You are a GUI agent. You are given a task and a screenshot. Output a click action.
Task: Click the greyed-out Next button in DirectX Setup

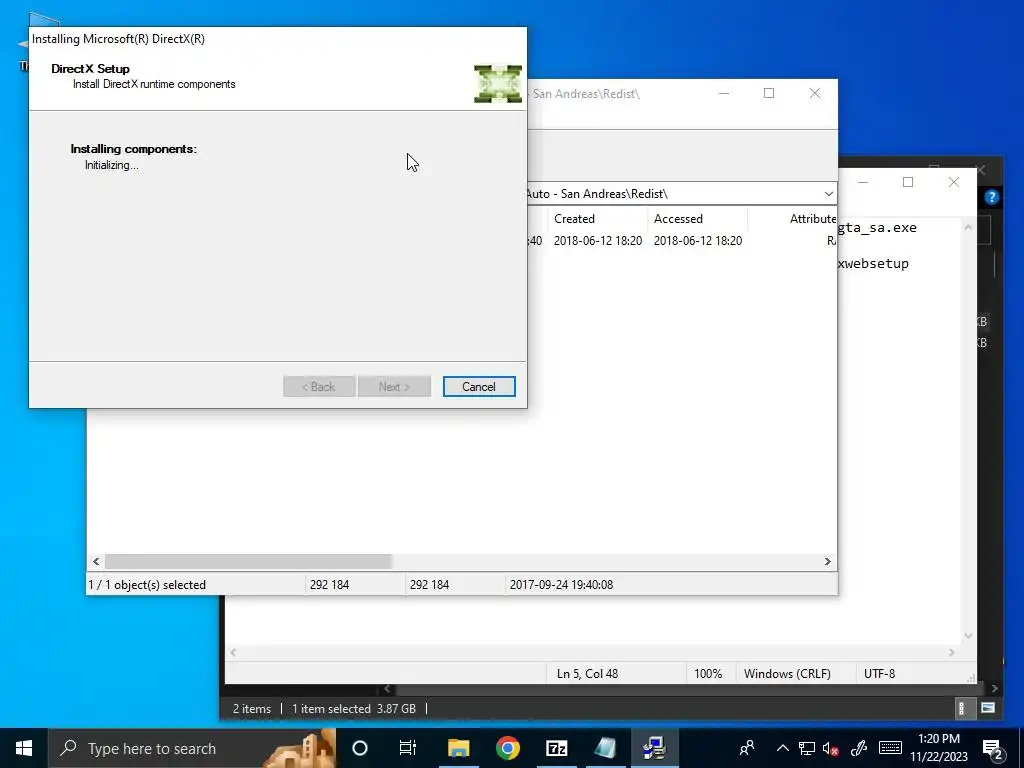tap(394, 387)
